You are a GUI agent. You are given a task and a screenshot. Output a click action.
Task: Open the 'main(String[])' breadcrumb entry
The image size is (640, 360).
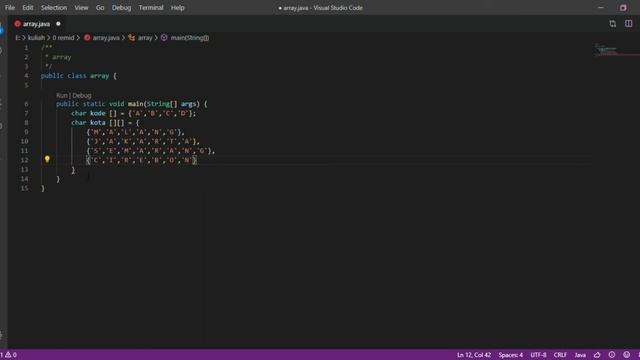tap(190, 38)
